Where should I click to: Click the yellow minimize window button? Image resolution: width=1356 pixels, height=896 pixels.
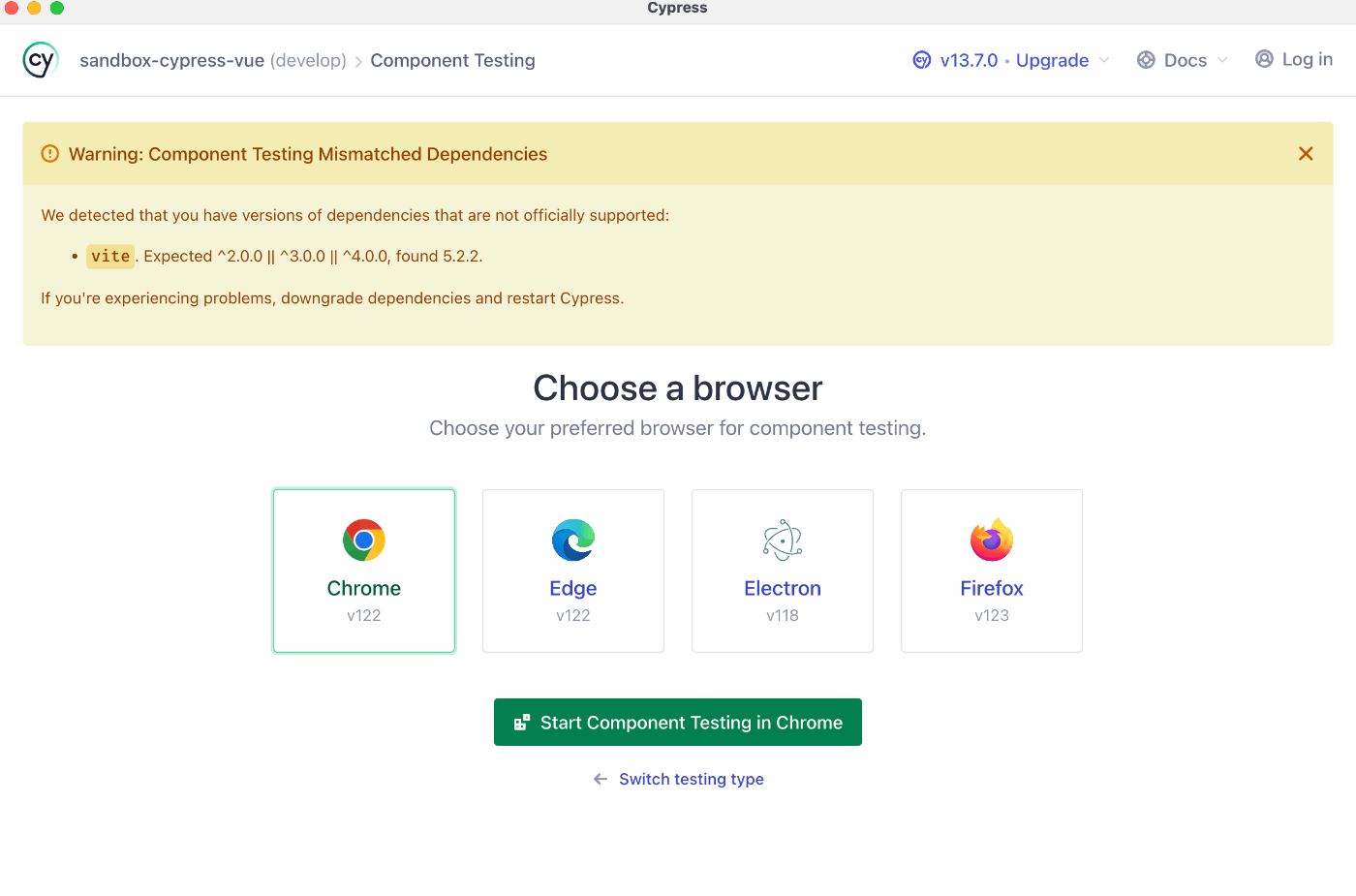pyautogui.click(x=34, y=8)
